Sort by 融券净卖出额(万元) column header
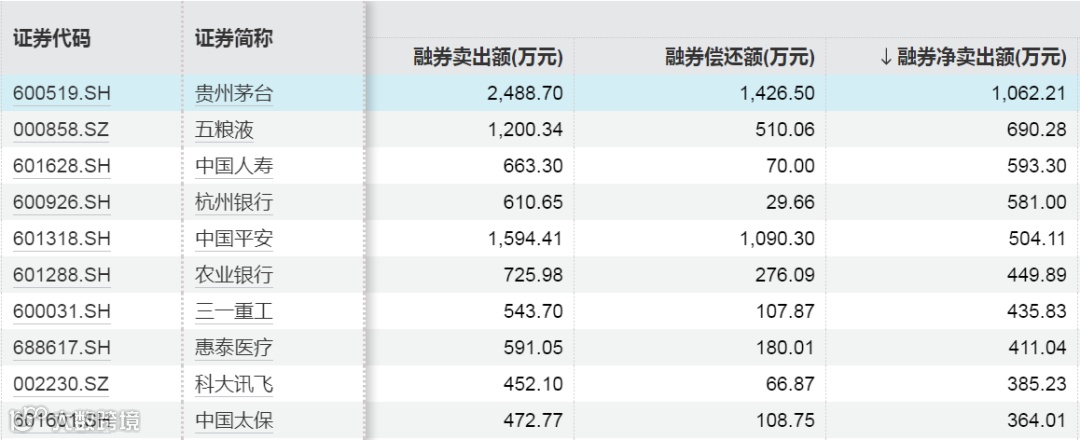1080x440 pixels. click(x=973, y=56)
